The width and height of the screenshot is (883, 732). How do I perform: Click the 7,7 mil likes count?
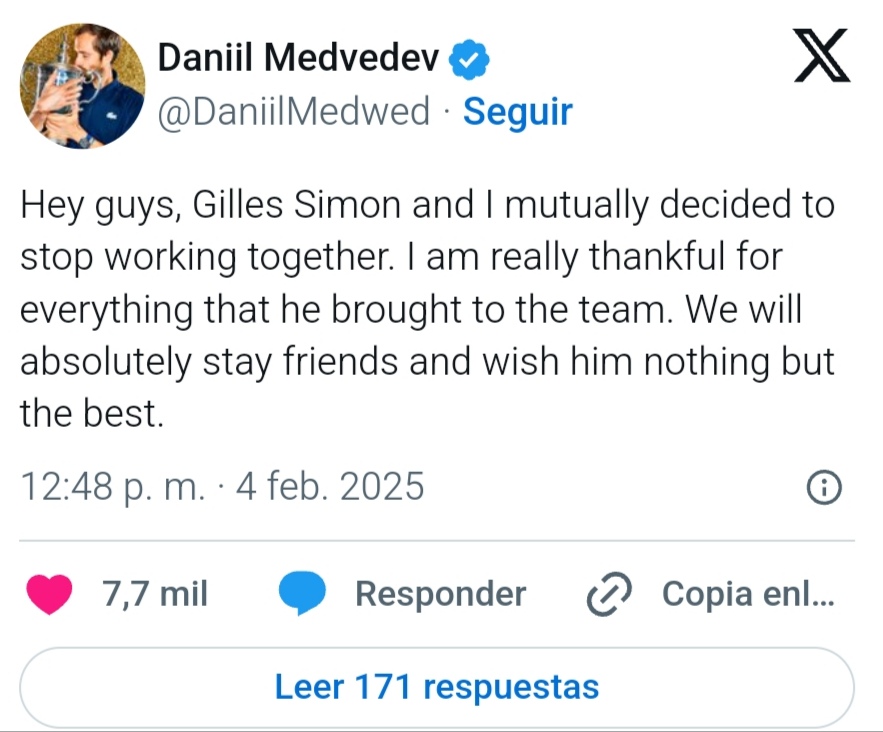[x=155, y=594]
